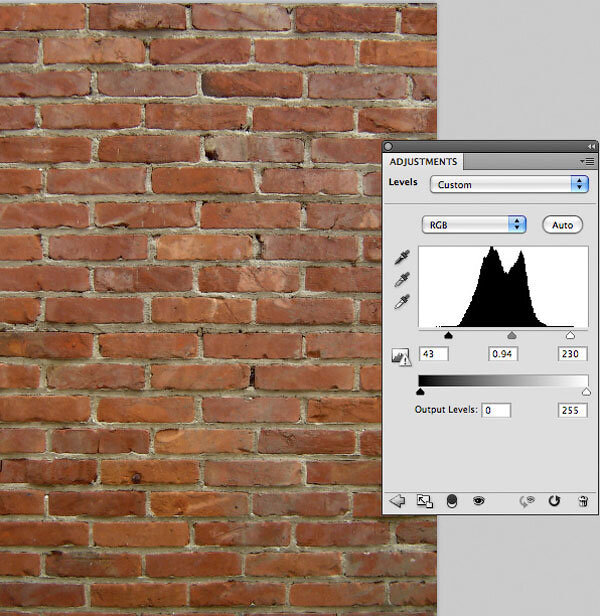This screenshot has height=616, width=600.
Task: Delete this adjustment layer with the trash icon
Action: tap(583, 501)
